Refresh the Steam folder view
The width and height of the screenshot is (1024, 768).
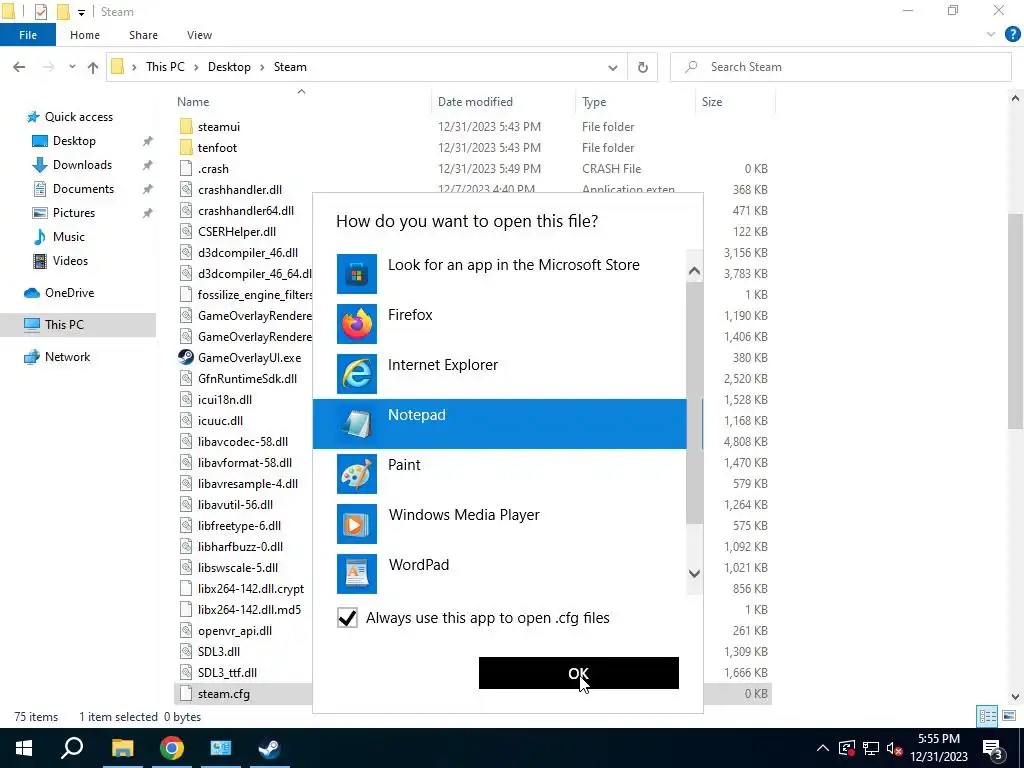click(643, 67)
